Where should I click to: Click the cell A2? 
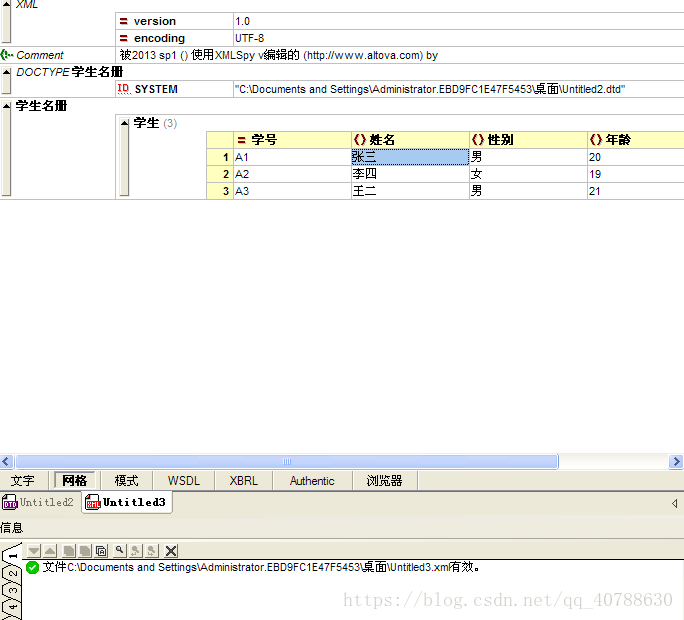292,174
